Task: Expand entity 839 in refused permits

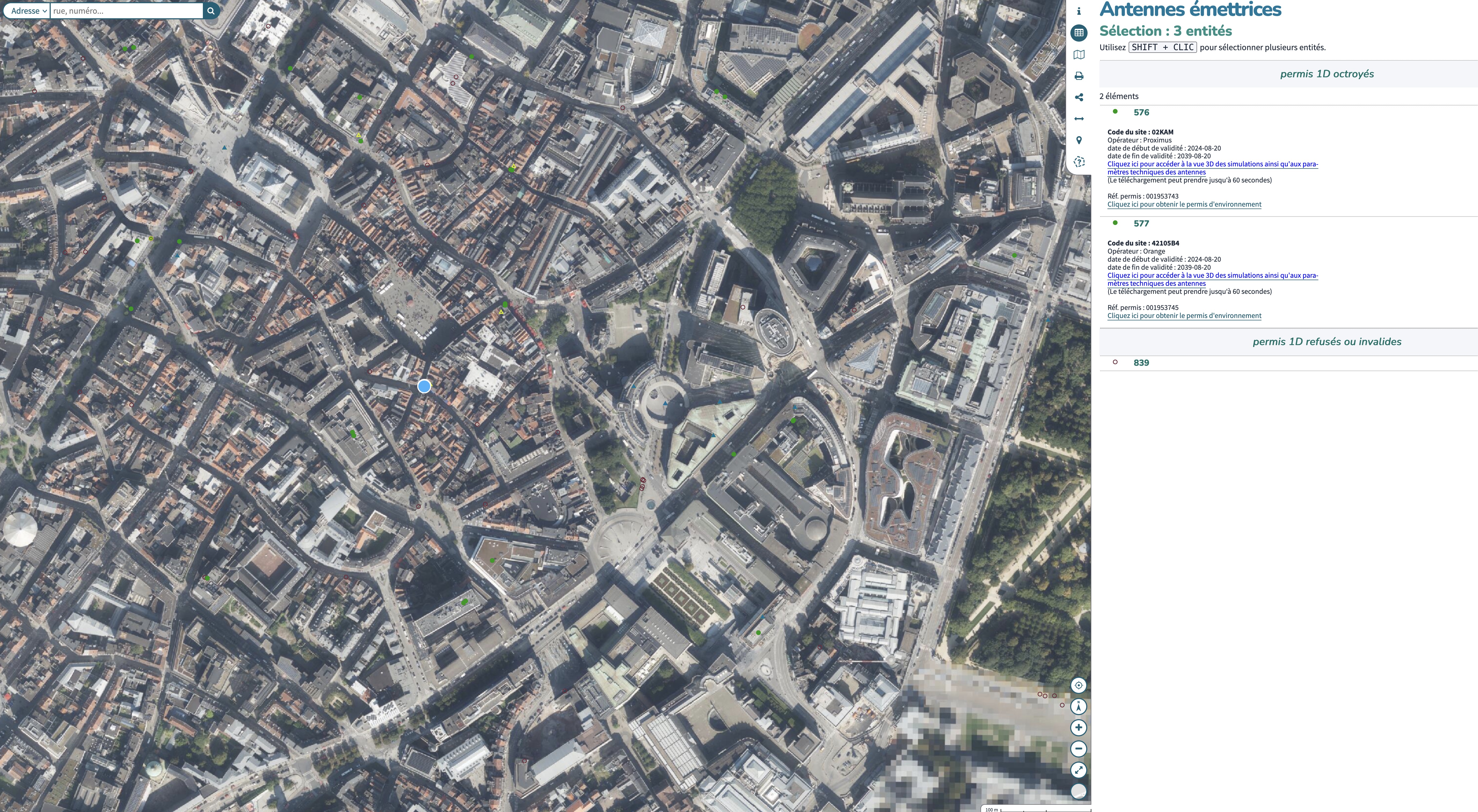Action: coord(1141,363)
